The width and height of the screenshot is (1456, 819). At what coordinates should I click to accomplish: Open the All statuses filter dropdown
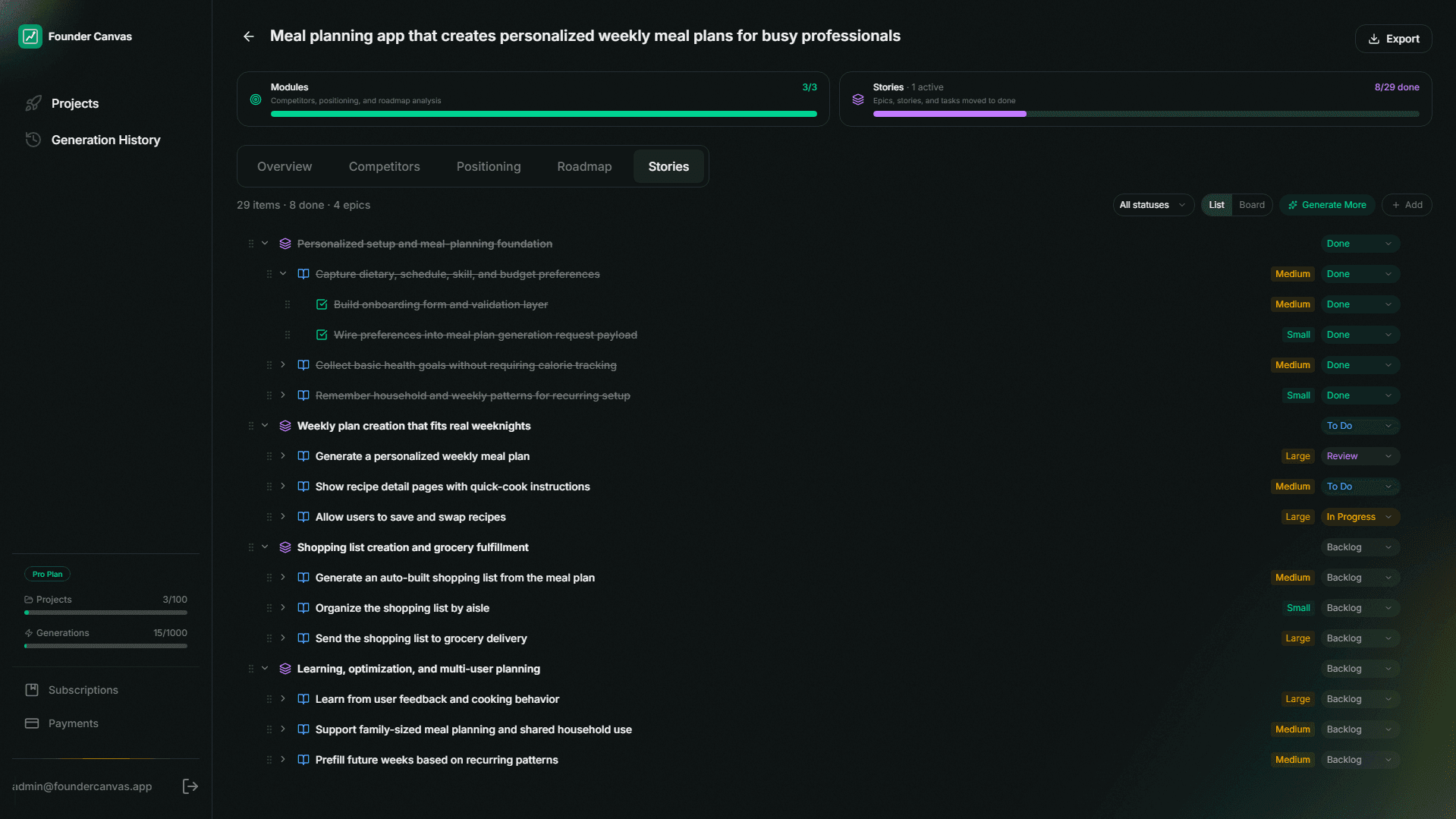pyautogui.click(x=1152, y=205)
